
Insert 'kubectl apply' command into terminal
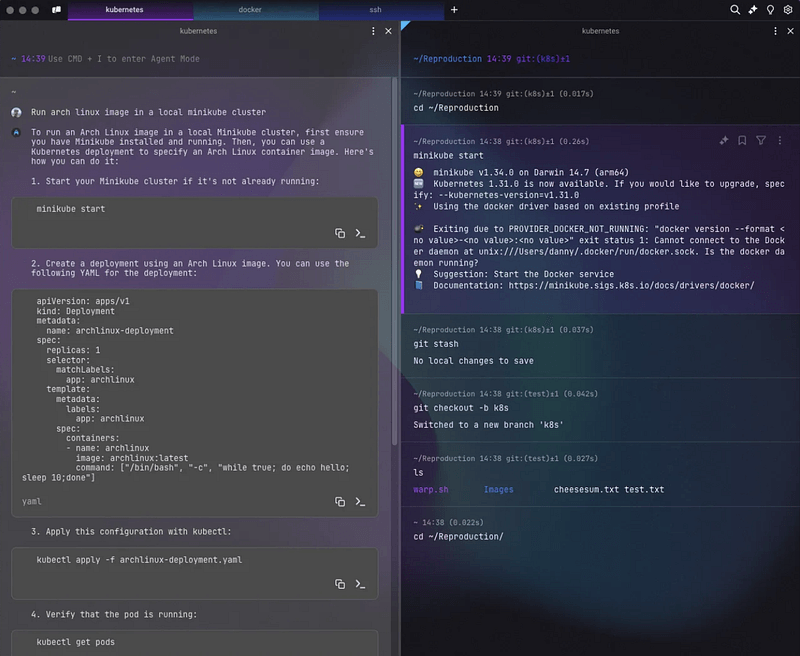click(x=360, y=583)
